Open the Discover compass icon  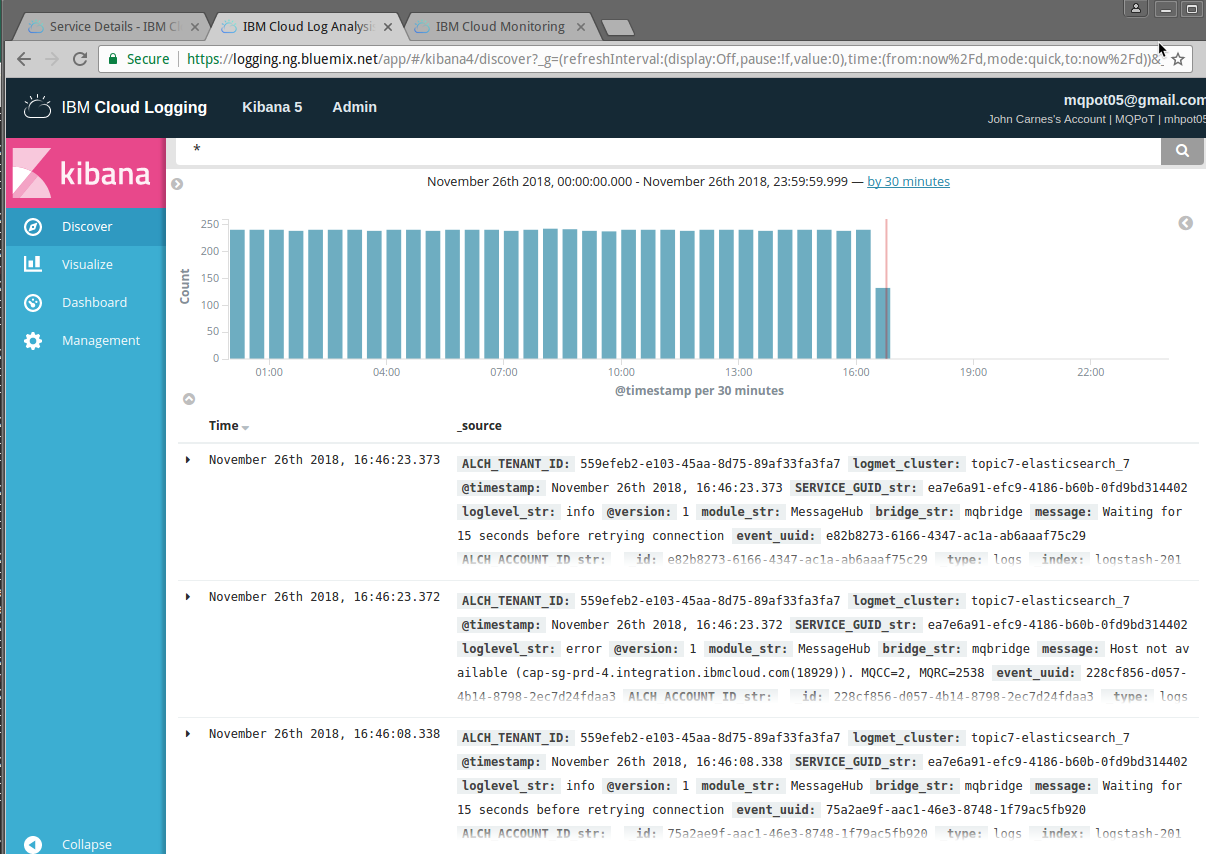pyautogui.click(x=33, y=227)
